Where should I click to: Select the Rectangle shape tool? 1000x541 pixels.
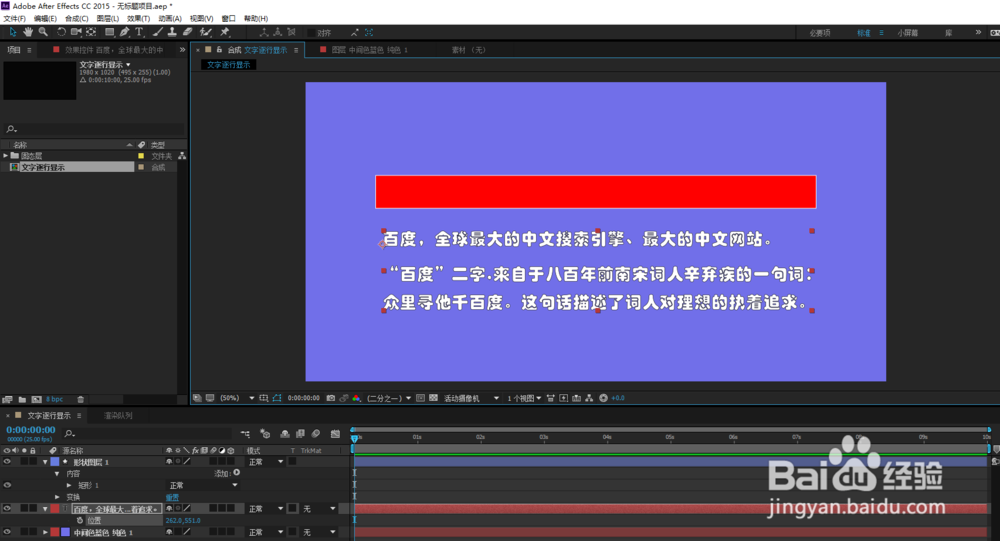tap(110, 31)
